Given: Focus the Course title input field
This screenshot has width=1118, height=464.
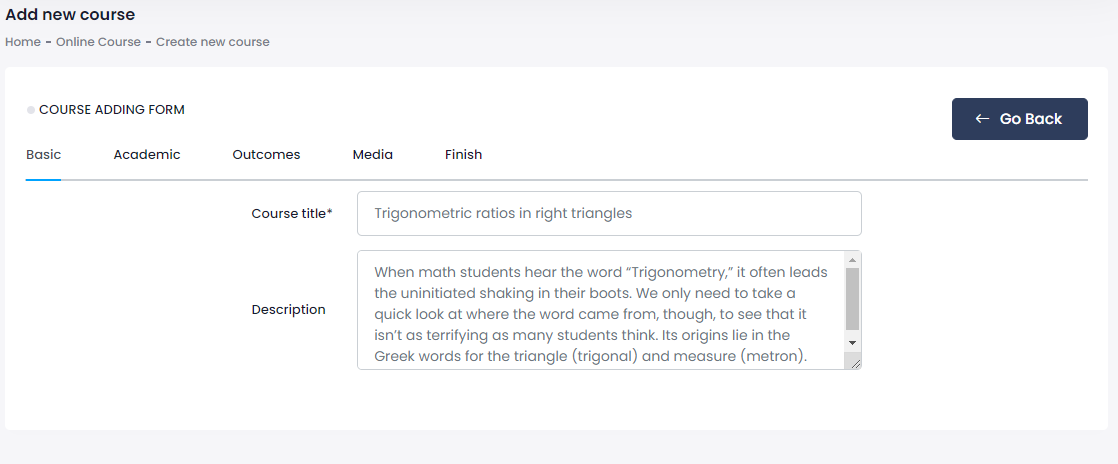Looking at the screenshot, I should click(x=608, y=213).
